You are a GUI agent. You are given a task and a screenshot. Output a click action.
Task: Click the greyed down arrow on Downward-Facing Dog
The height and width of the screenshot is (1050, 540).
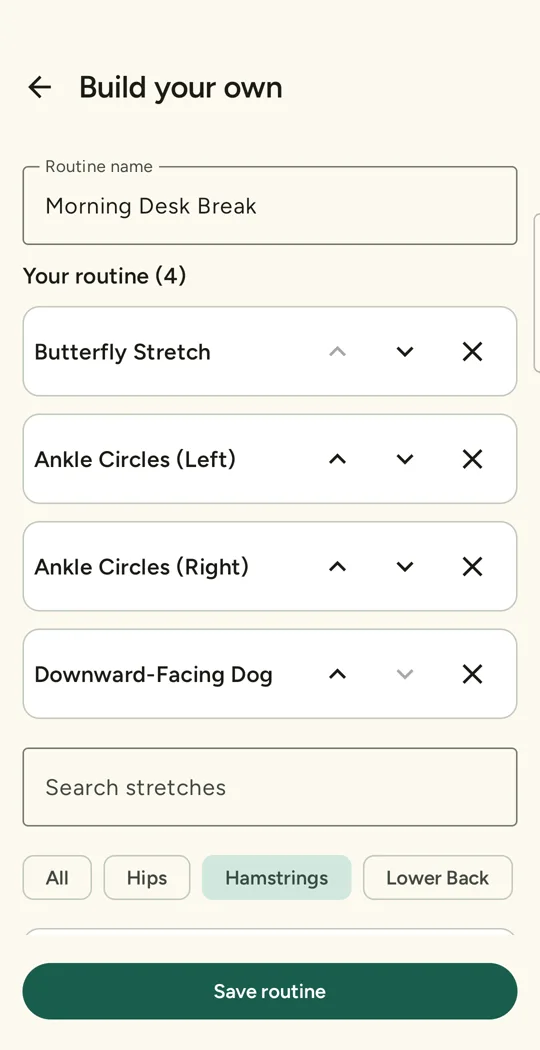point(405,674)
